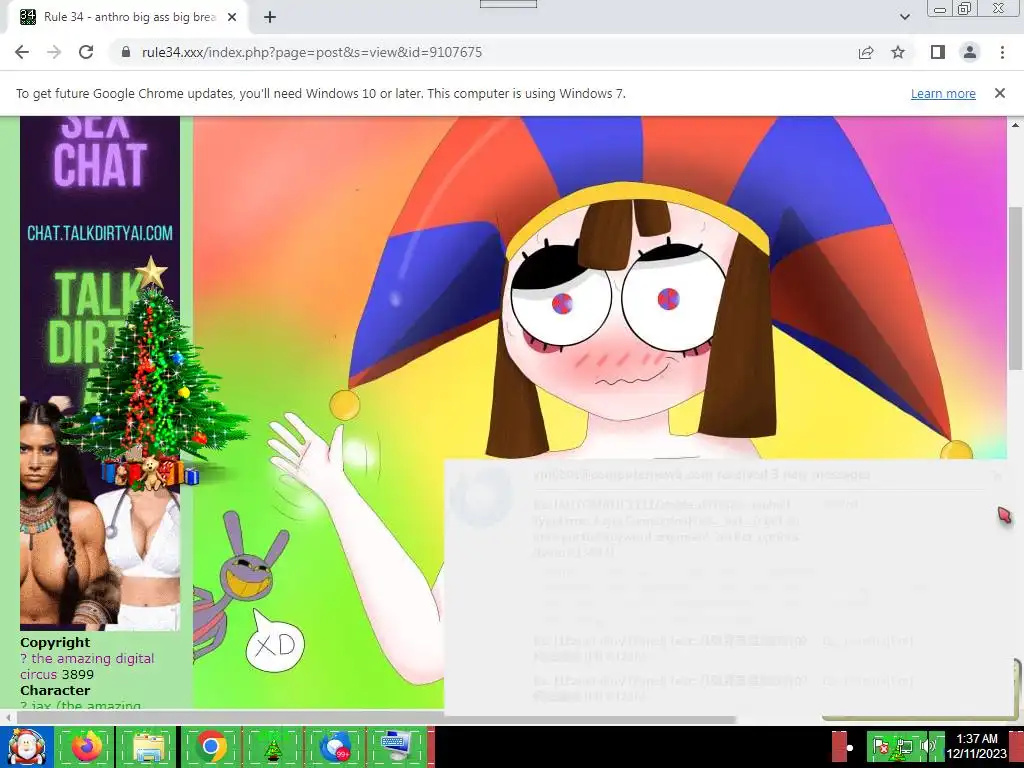1024x768 pixels.
Task: Click the scroll up arrow
Action: click(x=1015, y=124)
